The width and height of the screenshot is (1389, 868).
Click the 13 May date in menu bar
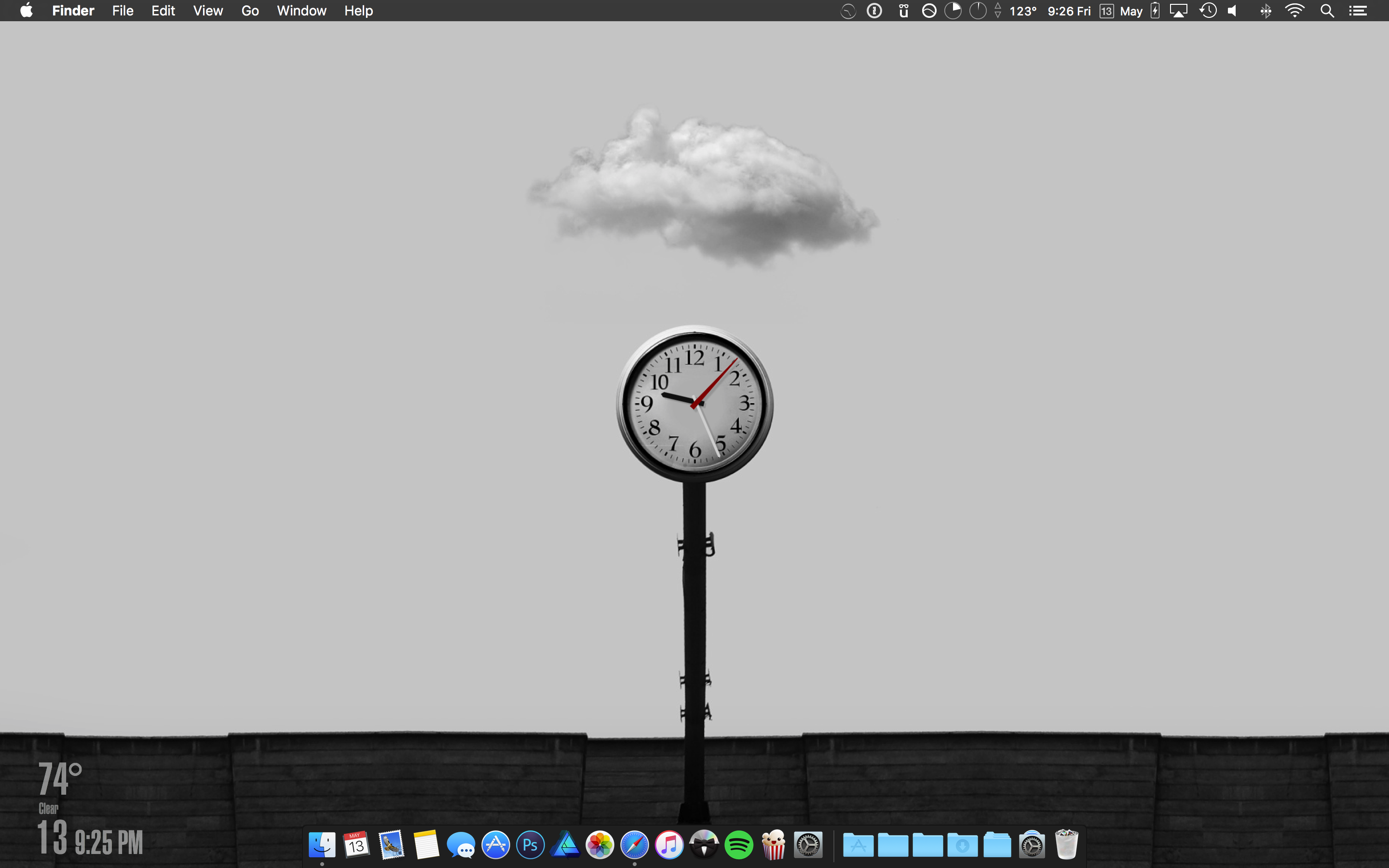(1121, 11)
